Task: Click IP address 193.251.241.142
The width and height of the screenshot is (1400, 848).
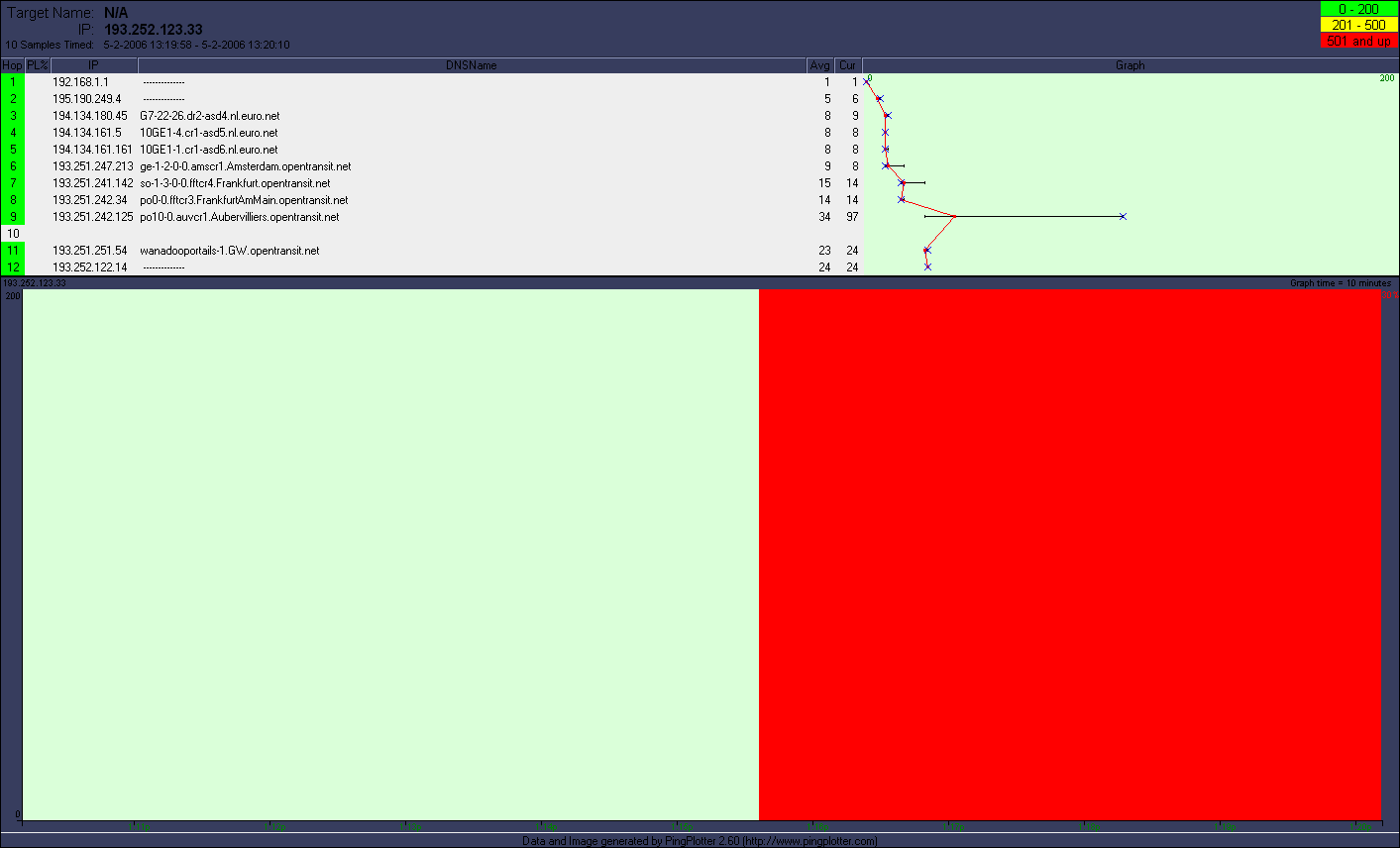Action: click(92, 183)
